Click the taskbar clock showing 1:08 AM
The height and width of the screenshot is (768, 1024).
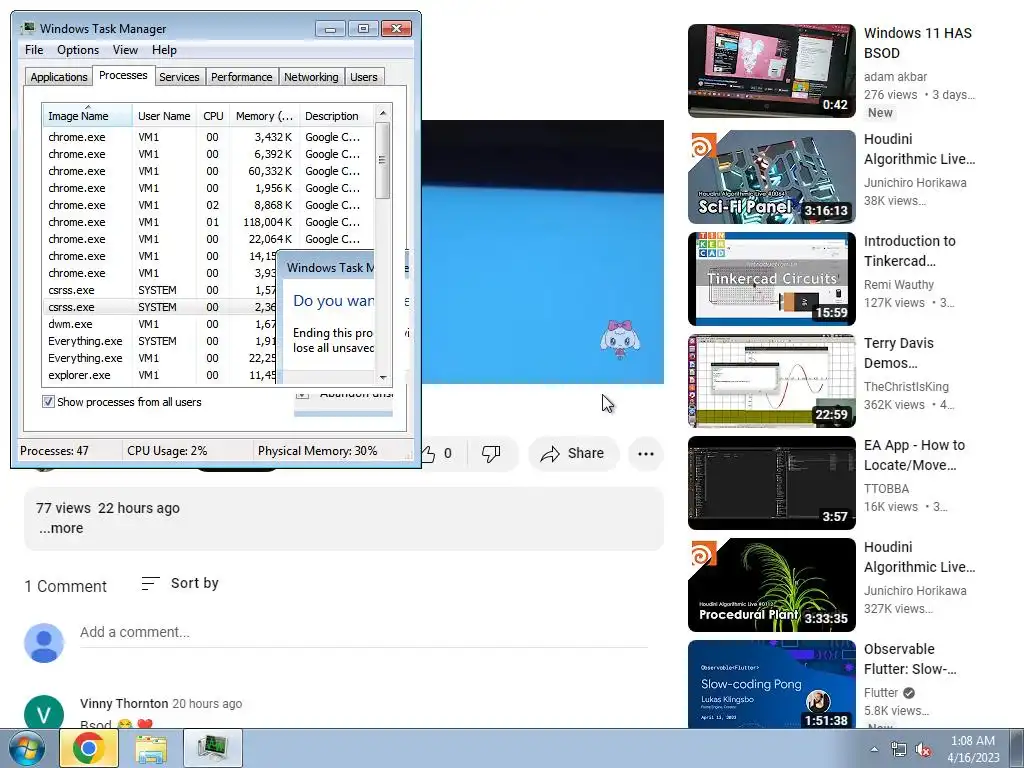click(973, 749)
